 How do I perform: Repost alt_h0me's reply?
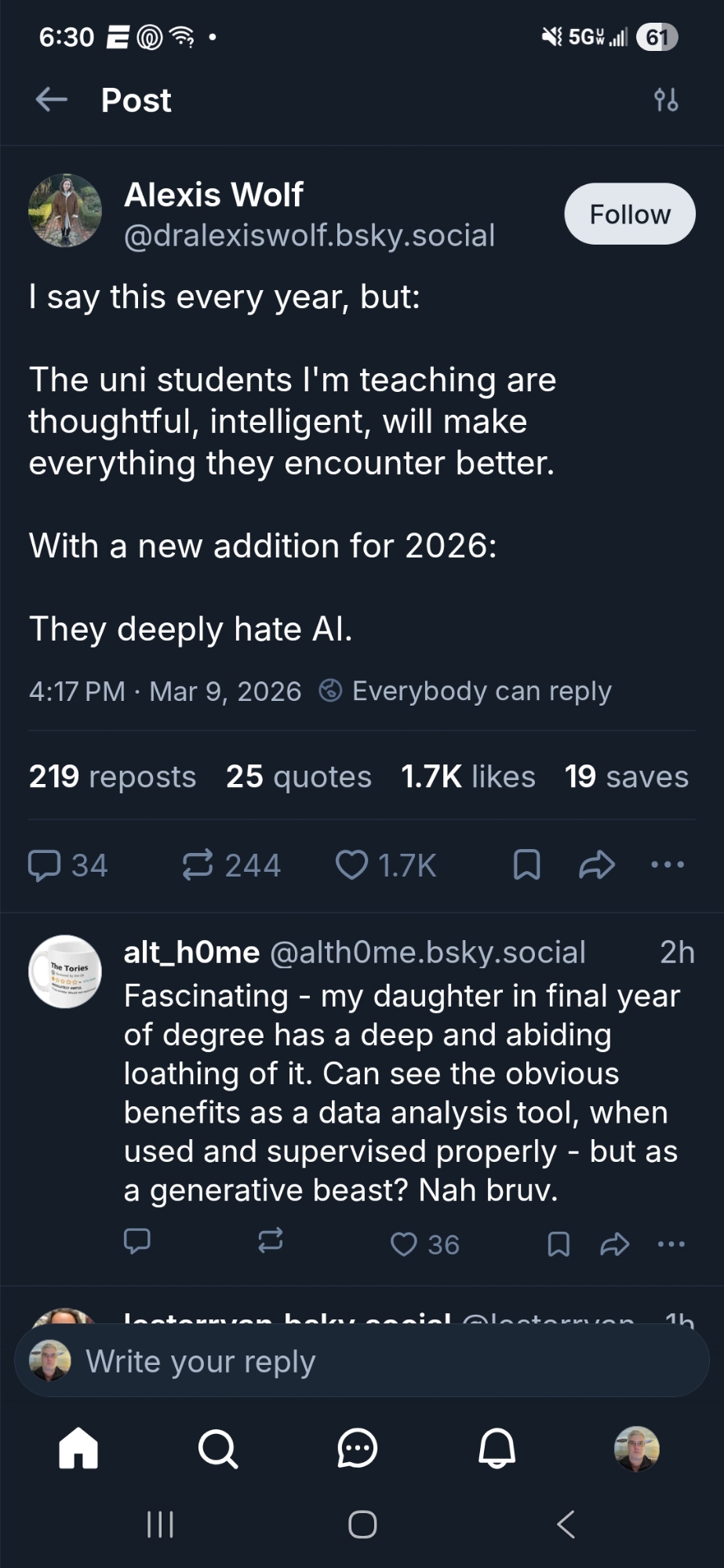pyautogui.click(x=271, y=1241)
